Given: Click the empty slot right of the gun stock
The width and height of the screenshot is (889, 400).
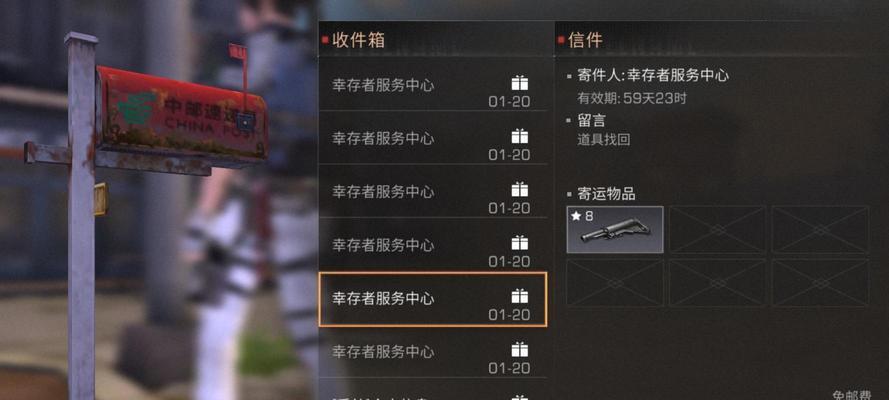Looking at the screenshot, I should click(717, 229).
